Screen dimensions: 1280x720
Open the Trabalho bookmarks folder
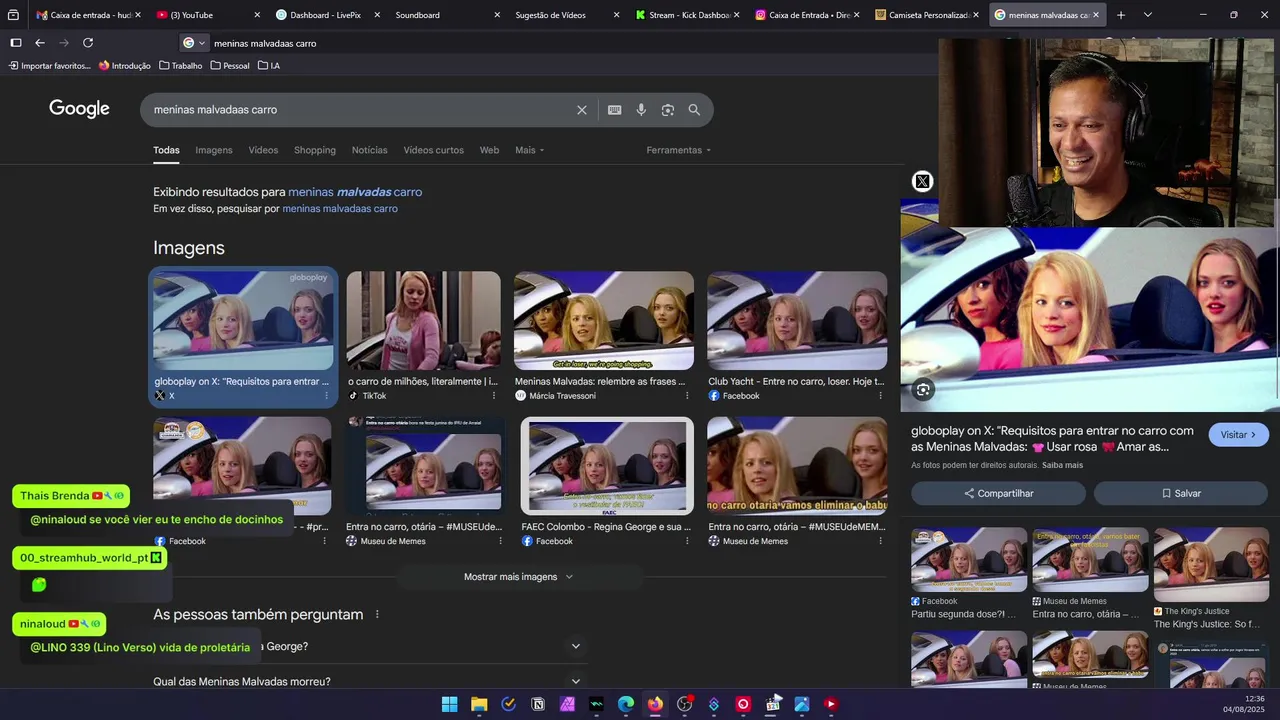pyautogui.click(x=180, y=66)
